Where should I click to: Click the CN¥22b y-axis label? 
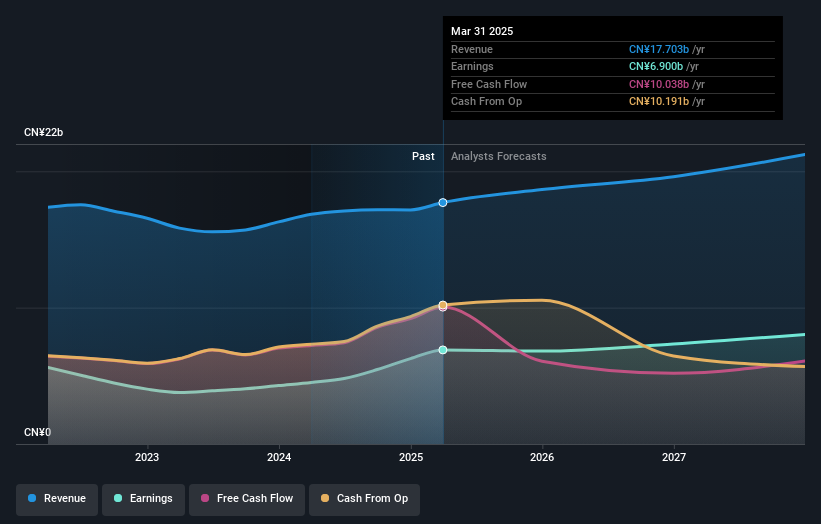point(43,132)
